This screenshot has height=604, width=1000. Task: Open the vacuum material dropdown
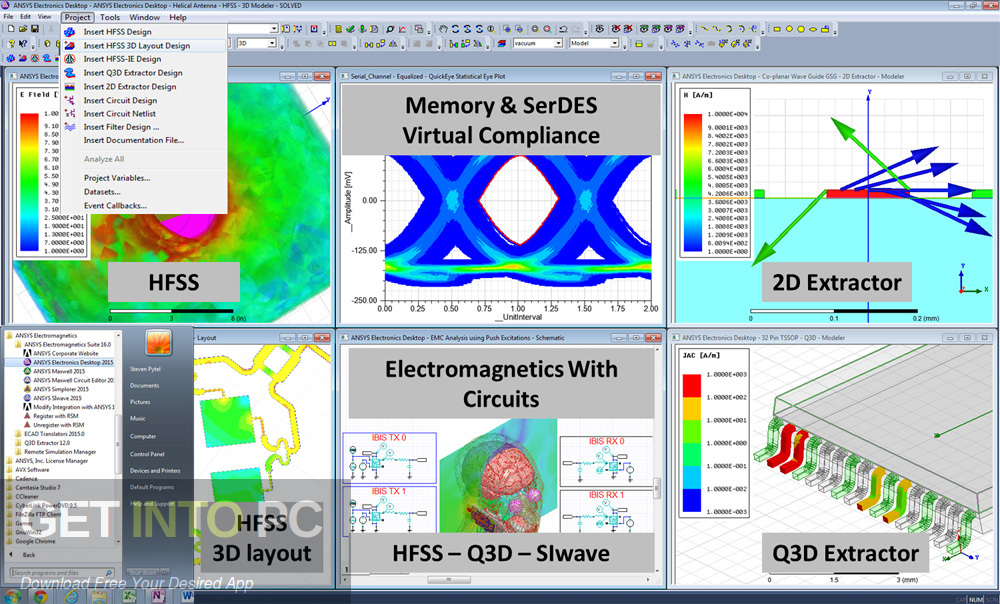(558, 43)
